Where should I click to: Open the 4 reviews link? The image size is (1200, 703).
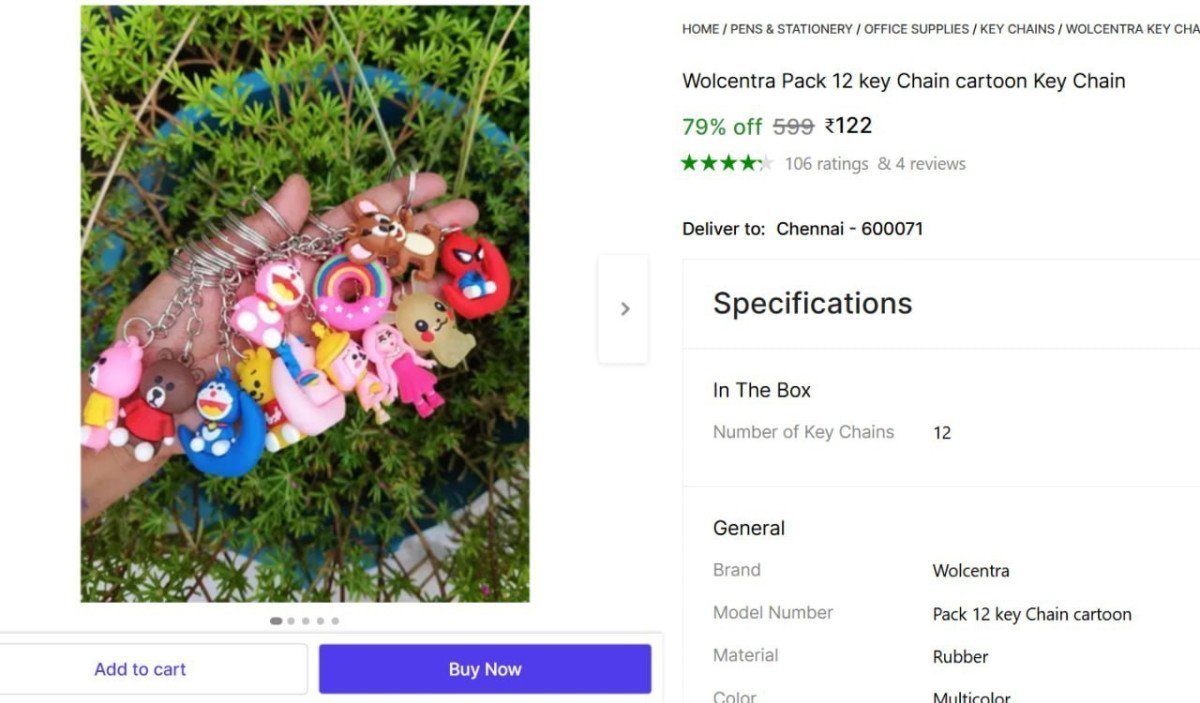click(922, 164)
